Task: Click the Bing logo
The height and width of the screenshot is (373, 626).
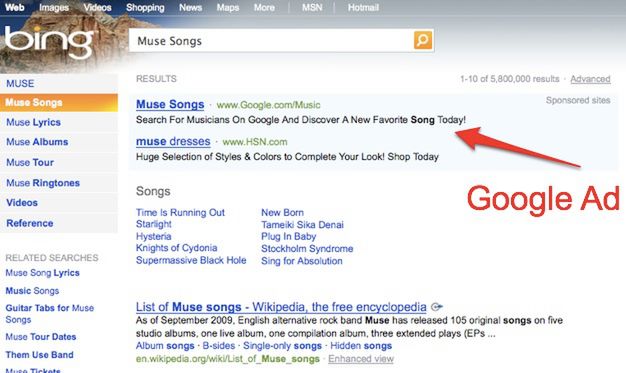Action: tap(50, 42)
